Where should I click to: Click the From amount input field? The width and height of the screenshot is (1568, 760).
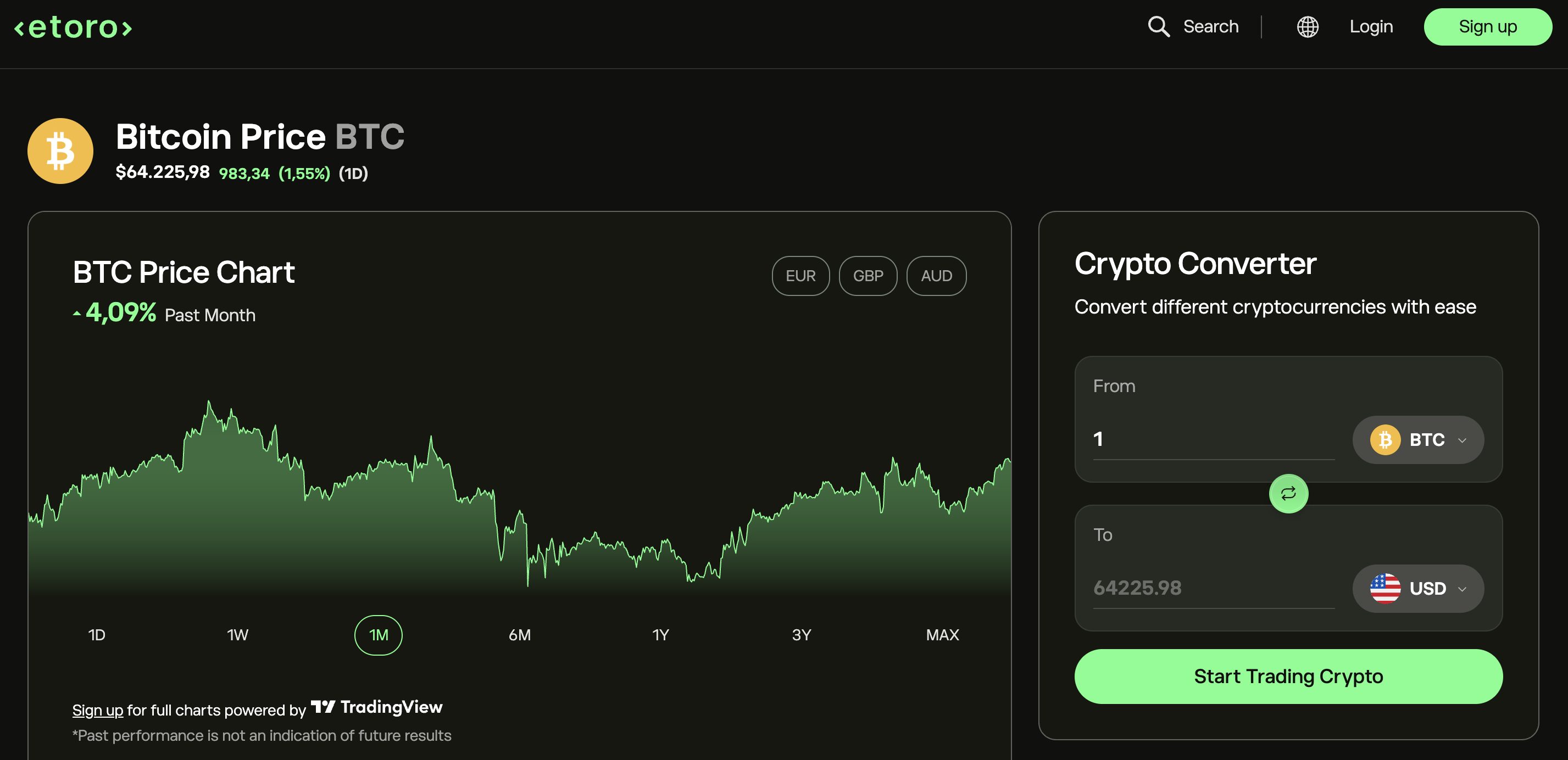[1213, 439]
